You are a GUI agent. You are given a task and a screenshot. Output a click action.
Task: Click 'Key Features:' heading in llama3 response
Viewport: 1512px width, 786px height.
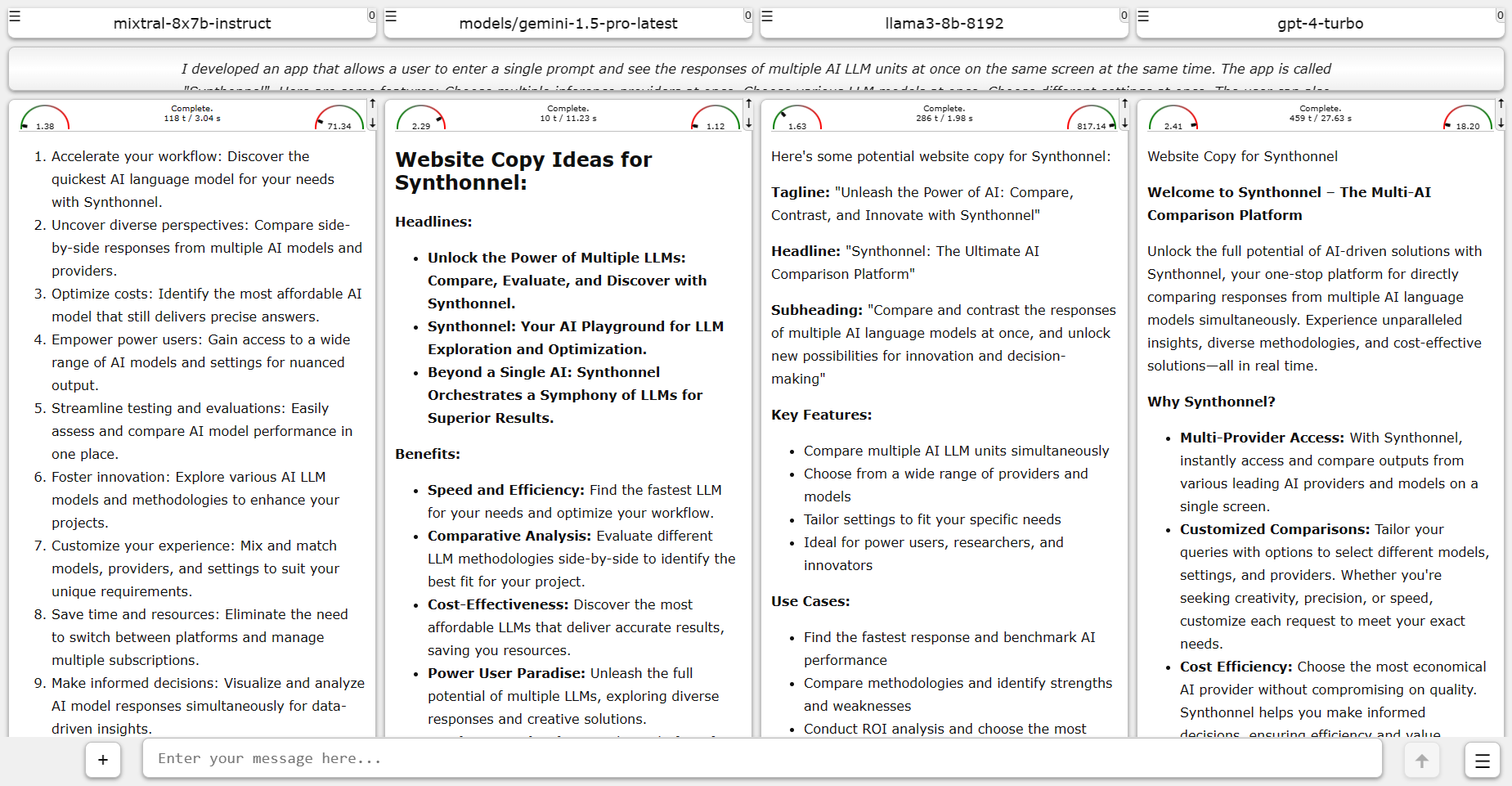[x=822, y=415]
